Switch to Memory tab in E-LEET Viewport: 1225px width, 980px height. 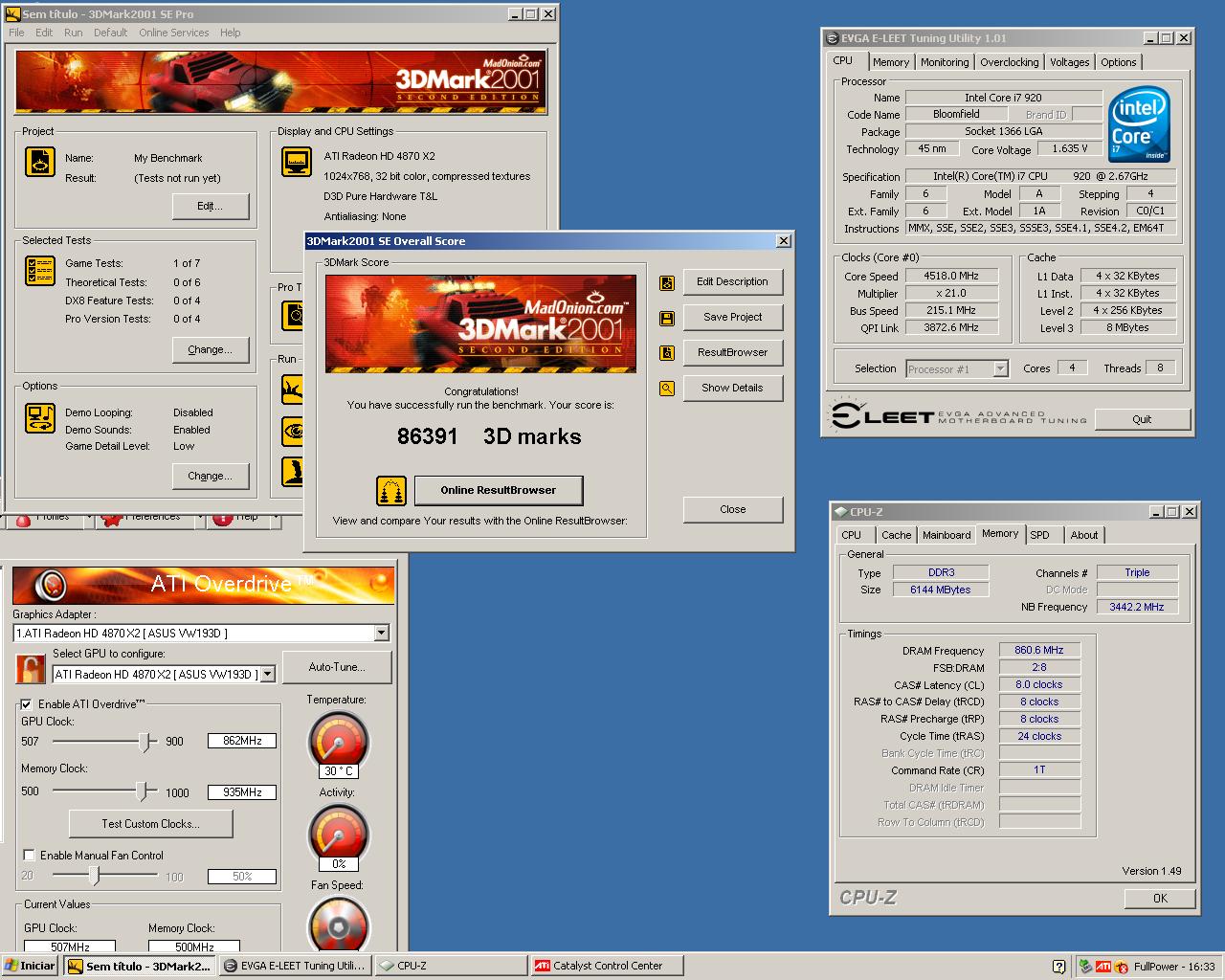(x=890, y=62)
